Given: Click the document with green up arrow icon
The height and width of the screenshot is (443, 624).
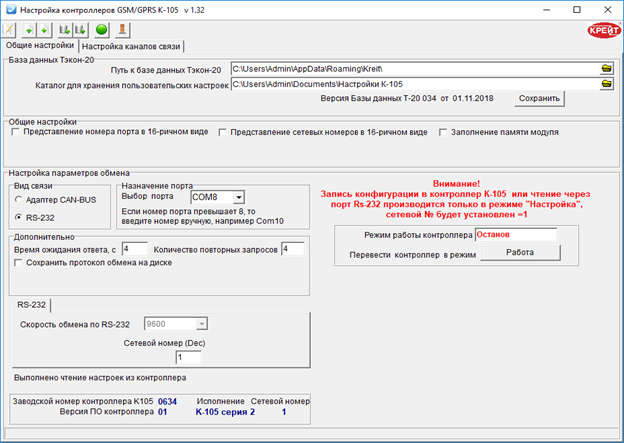Looking at the screenshot, I should pos(29,30).
